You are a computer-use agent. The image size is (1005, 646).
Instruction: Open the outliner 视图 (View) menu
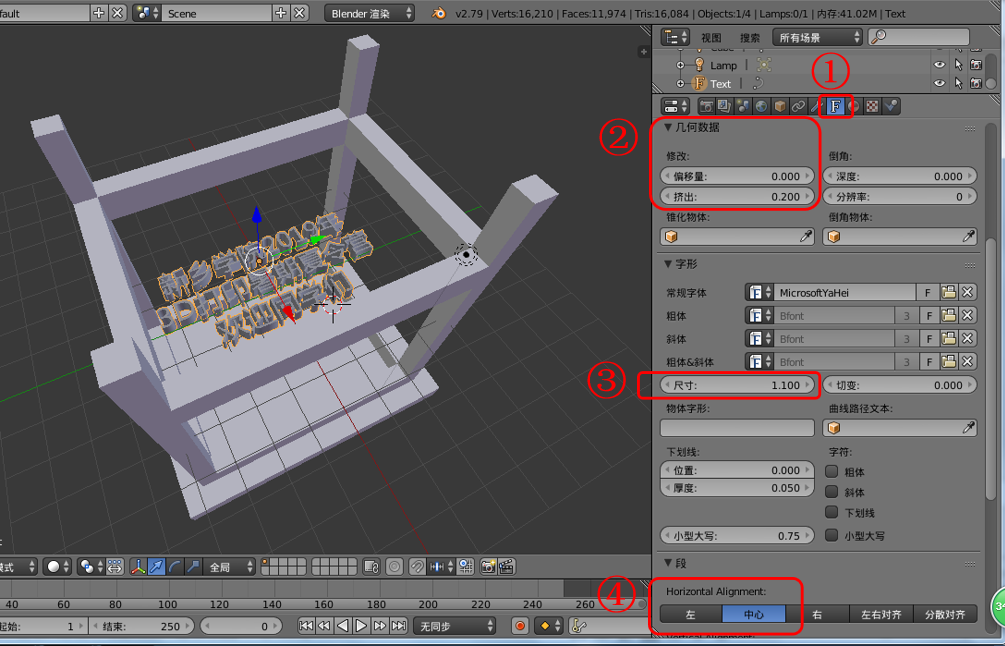(x=711, y=37)
